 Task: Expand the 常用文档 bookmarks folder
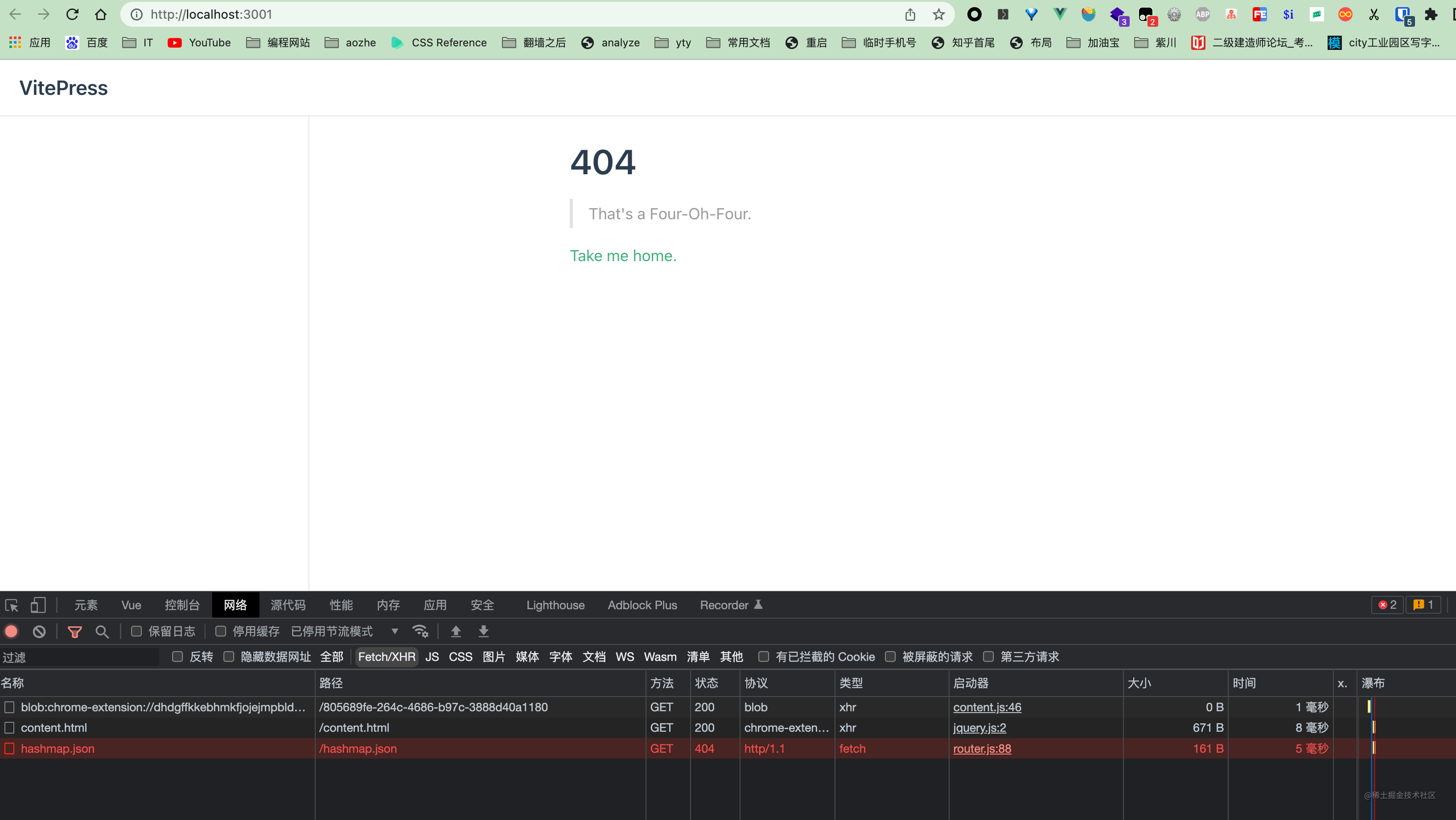pyautogui.click(x=738, y=42)
